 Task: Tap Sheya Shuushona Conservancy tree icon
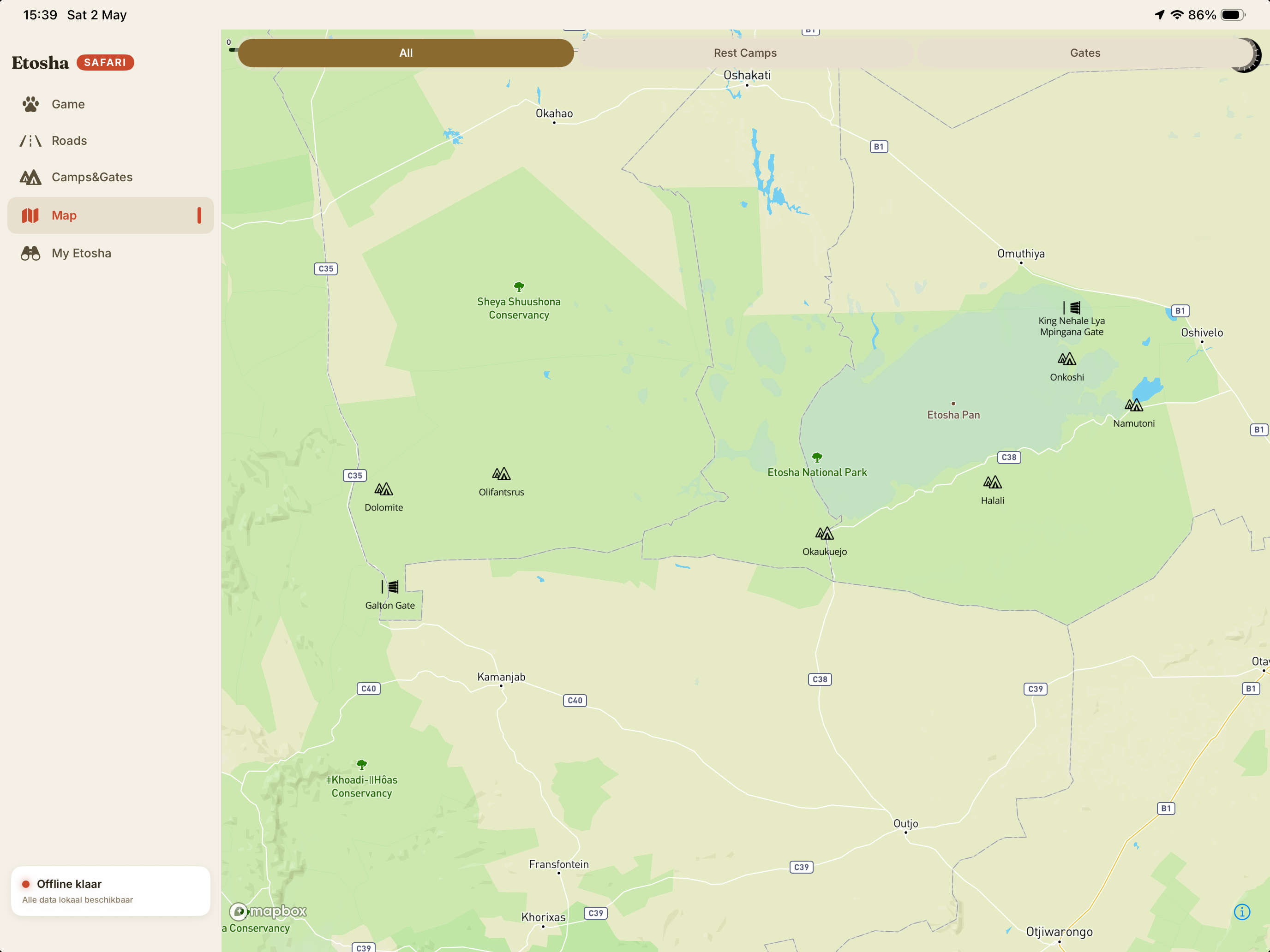519,286
